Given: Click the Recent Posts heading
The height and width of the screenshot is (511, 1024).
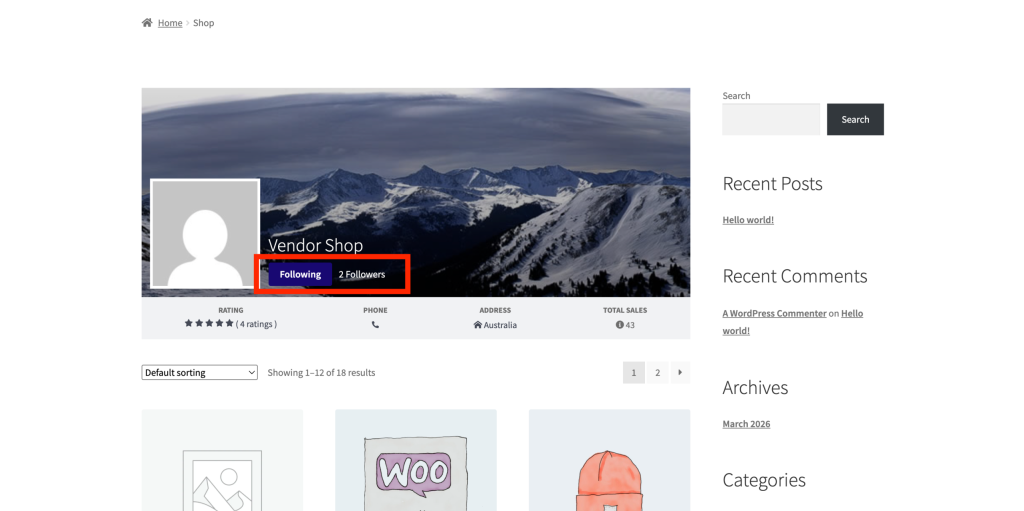Looking at the screenshot, I should [x=773, y=184].
